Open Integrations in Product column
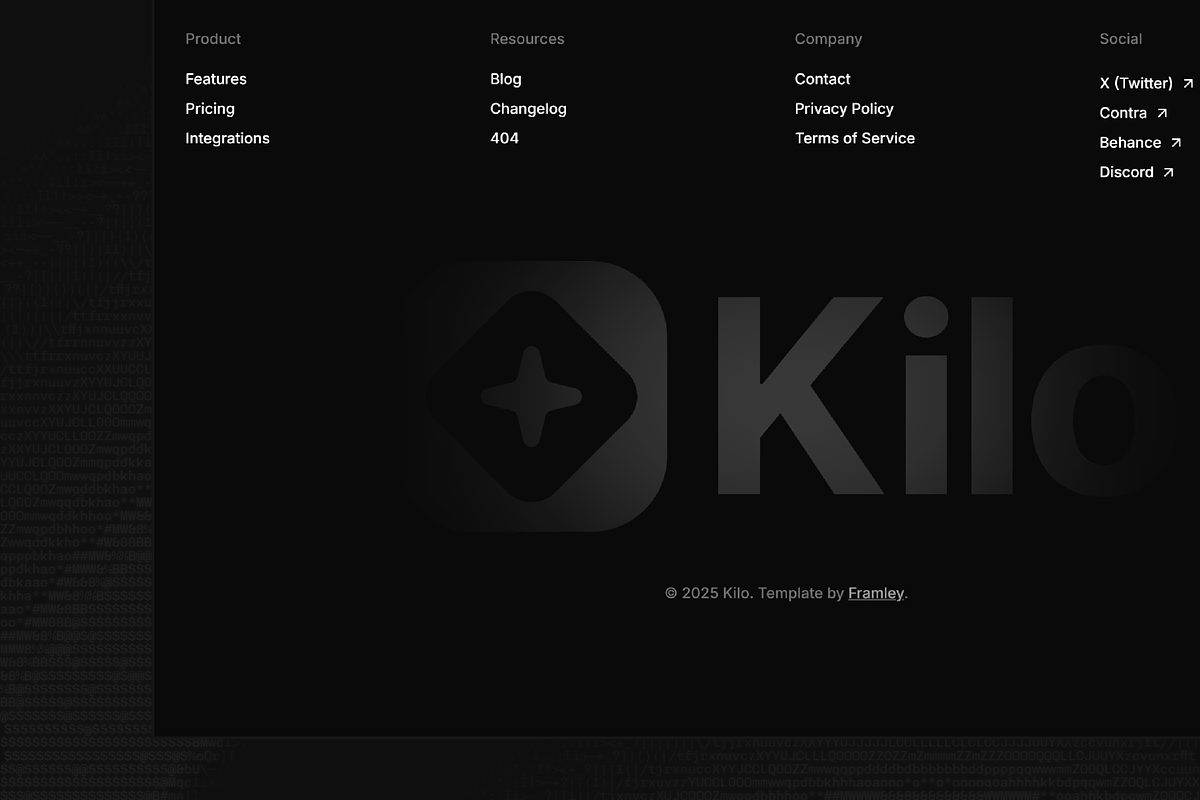Image resolution: width=1200 pixels, height=800 pixels. pos(227,138)
